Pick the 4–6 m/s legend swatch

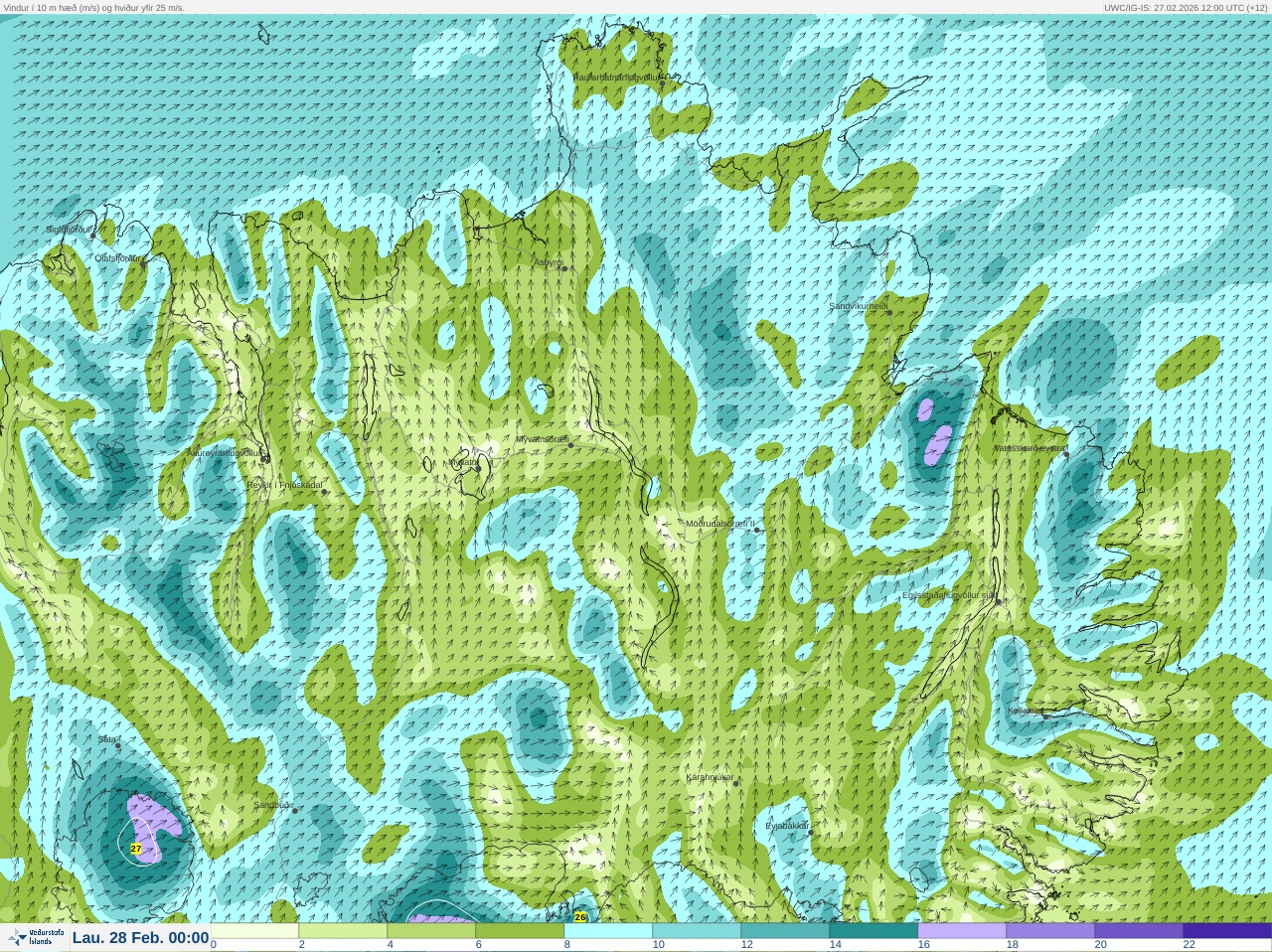click(x=431, y=931)
